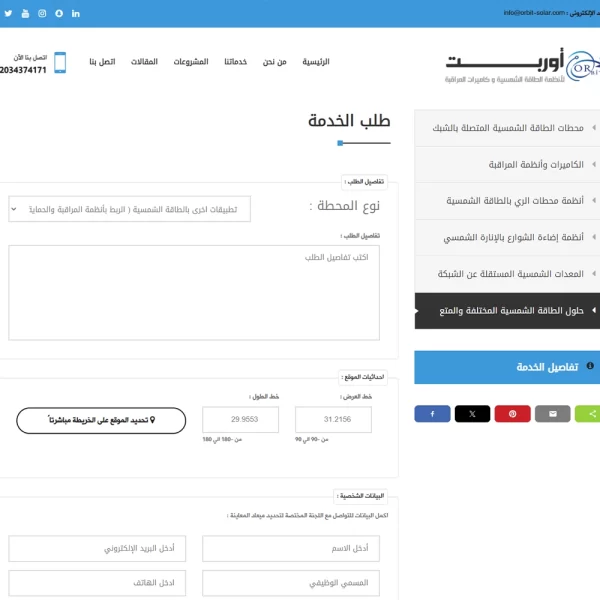
Task: Share page via Facebook button
Action: coord(432,413)
